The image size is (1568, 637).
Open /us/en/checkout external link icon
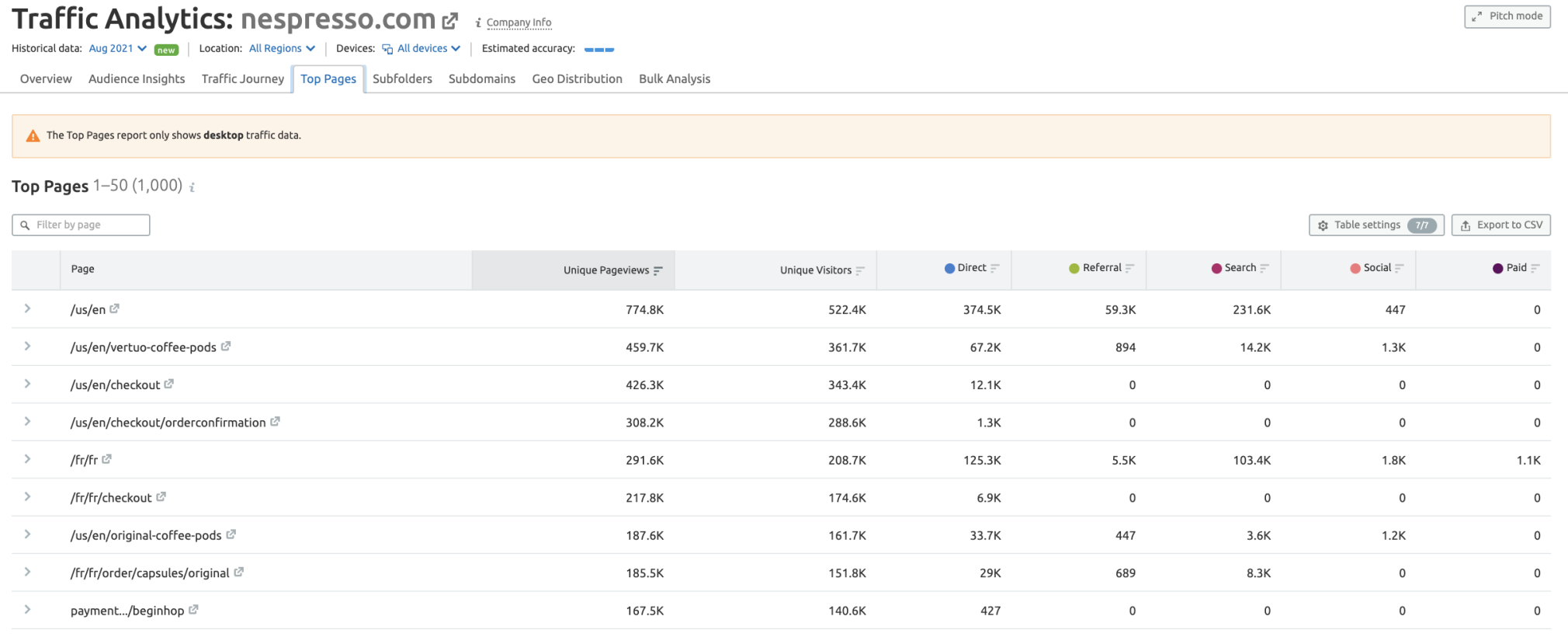click(x=168, y=384)
